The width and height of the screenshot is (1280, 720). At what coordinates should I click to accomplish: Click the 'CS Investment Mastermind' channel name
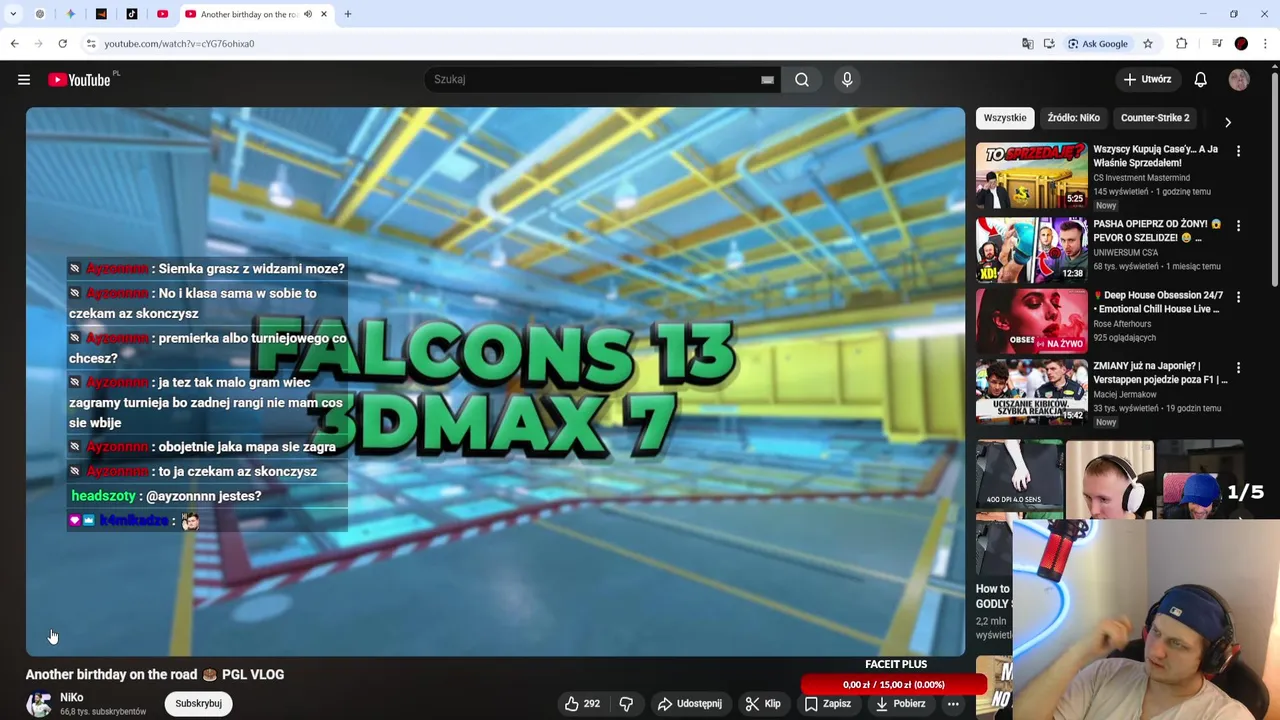1141,178
